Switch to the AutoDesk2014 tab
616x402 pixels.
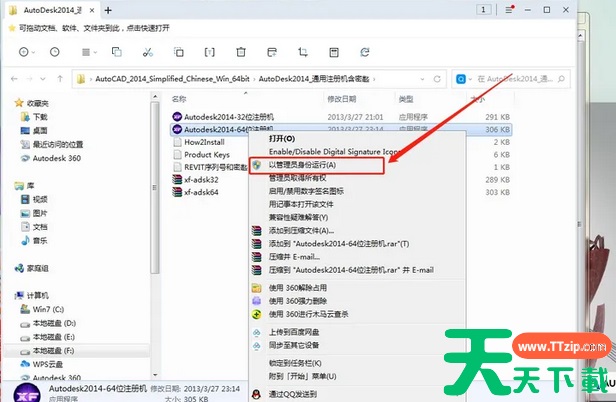point(52,10)
